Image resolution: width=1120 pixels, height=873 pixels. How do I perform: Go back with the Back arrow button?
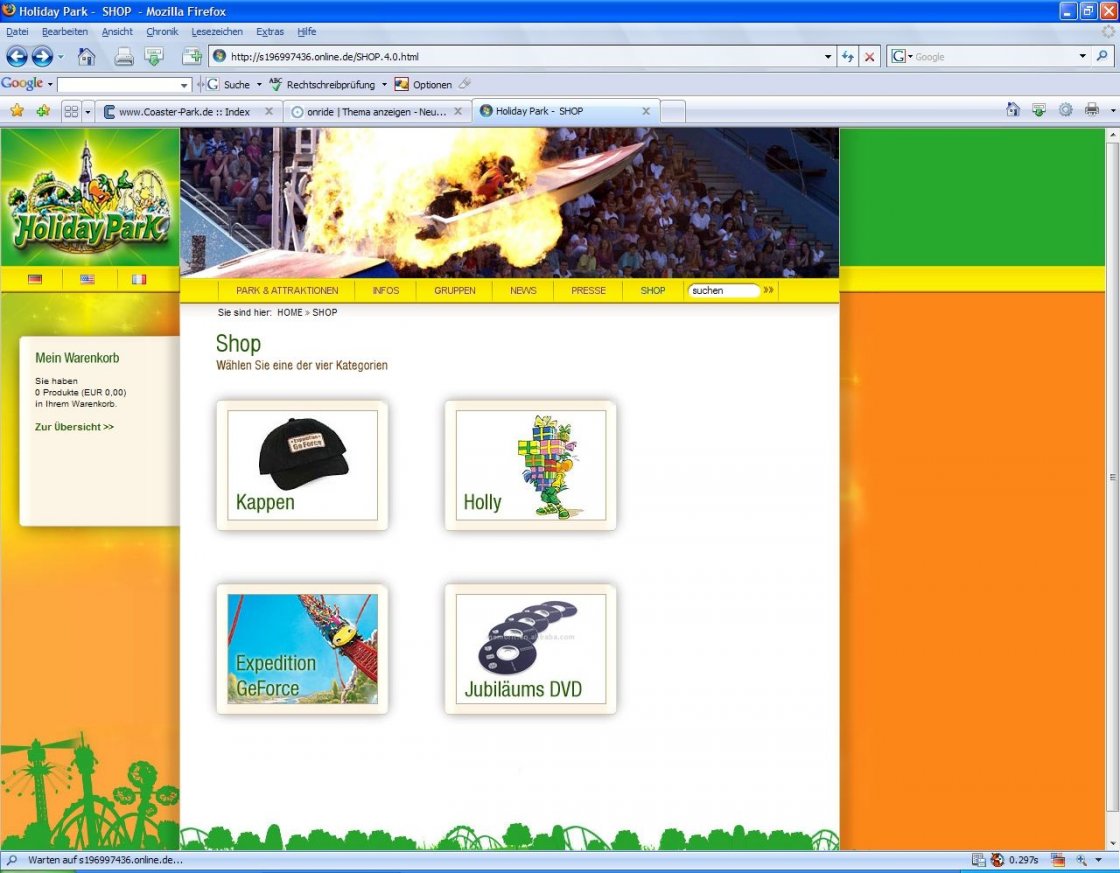[17, 56]
